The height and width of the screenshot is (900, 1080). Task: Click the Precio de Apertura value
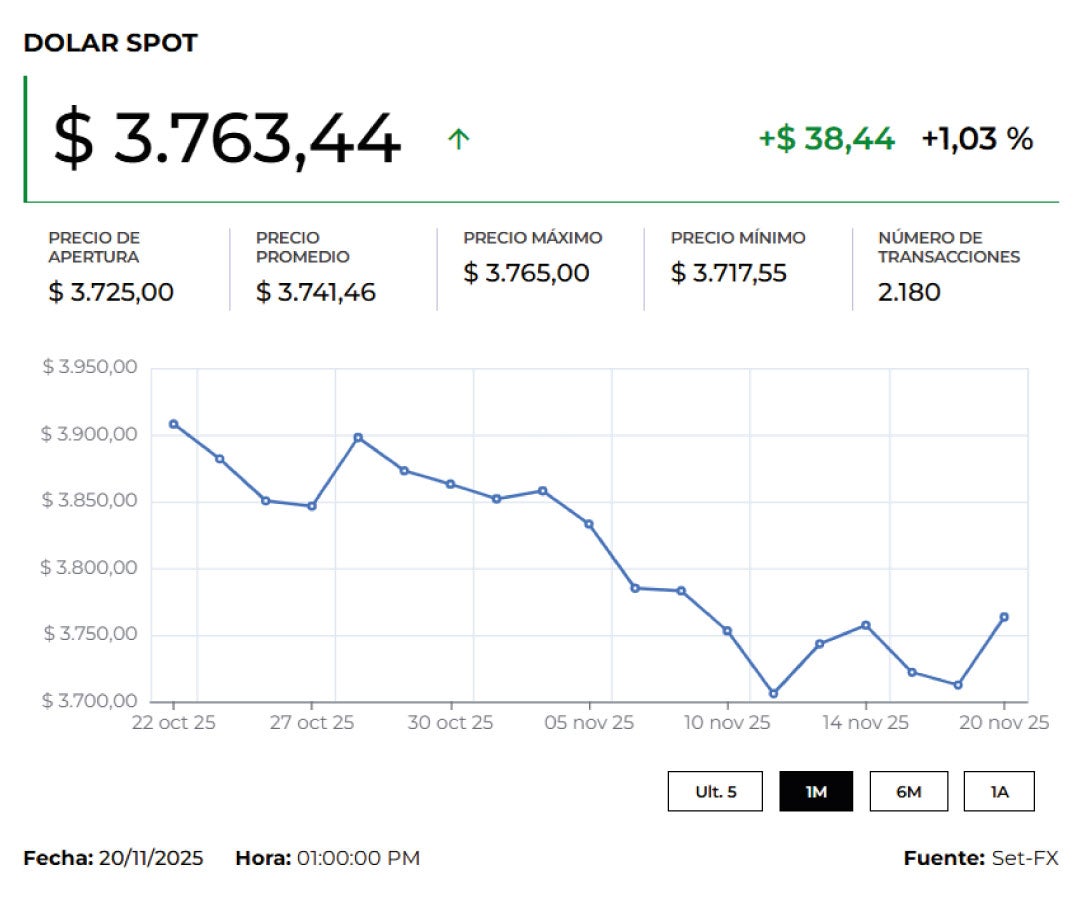click(111, 292)
